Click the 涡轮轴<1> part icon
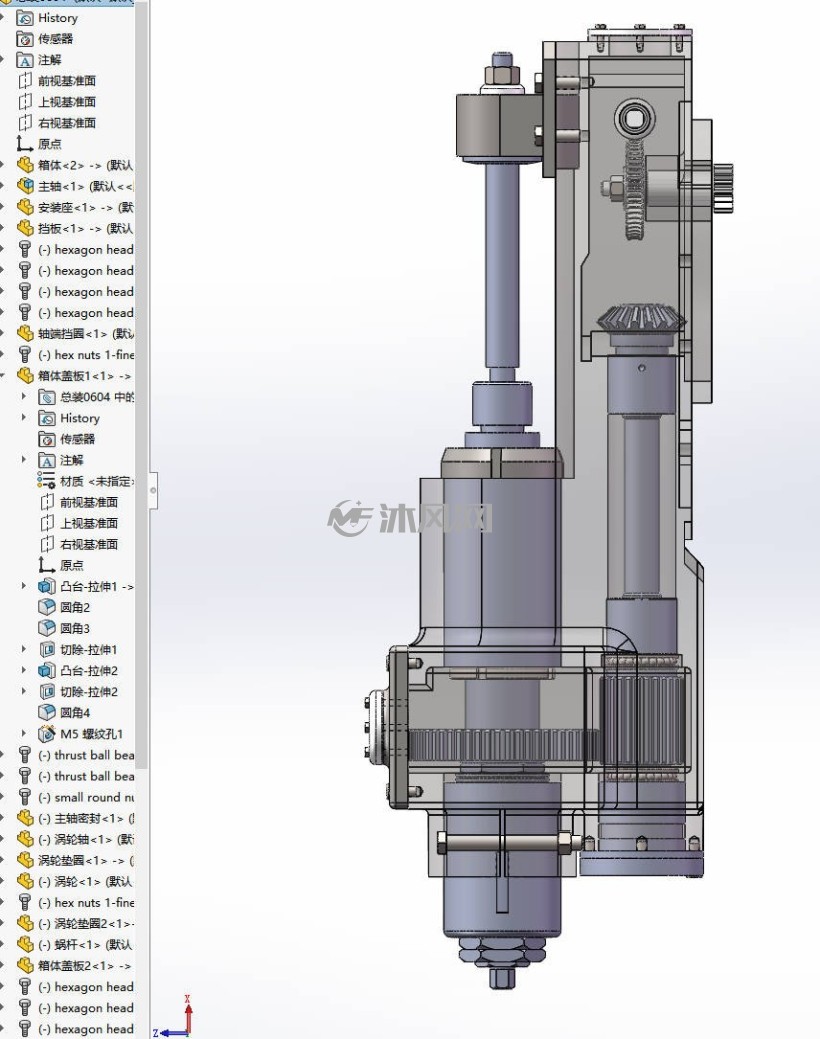The image size is (820, 1039). 25,840
